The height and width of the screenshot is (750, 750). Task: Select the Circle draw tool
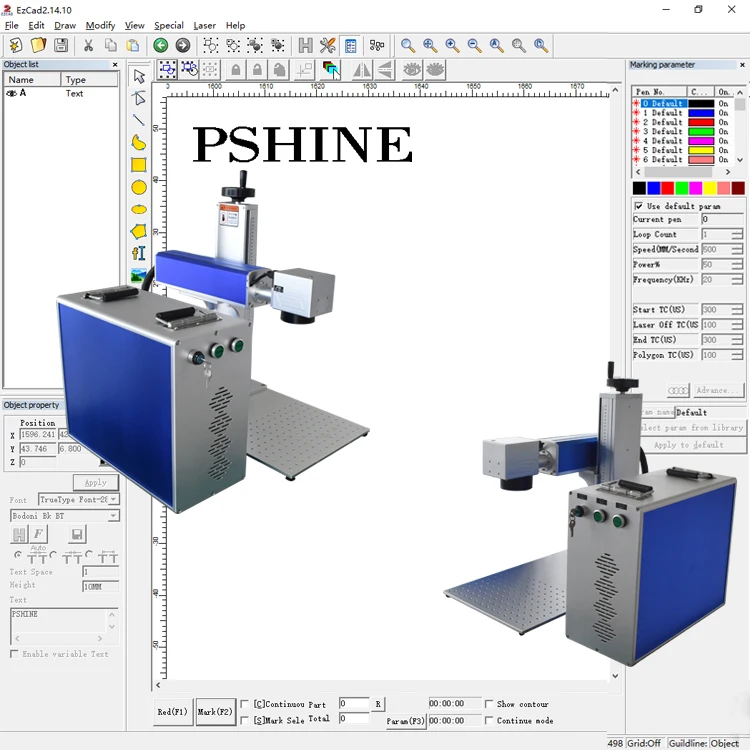(x=139, y=187)
